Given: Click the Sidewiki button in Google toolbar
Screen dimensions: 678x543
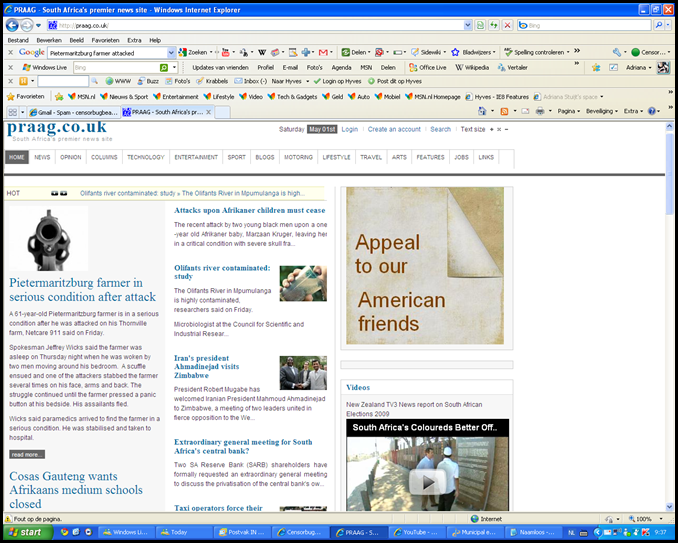Looking at the screenshot, I should coord(426,52).
